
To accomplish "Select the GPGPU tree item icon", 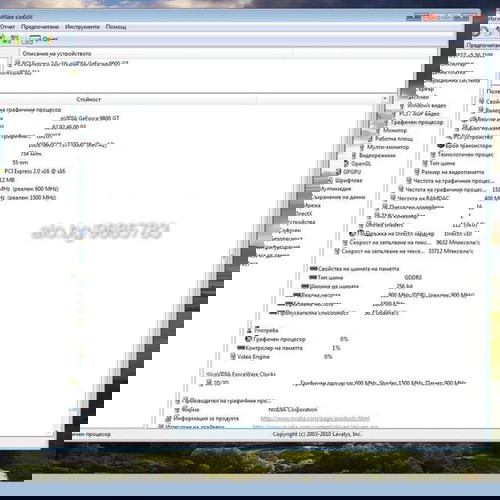I will point(338,172).
